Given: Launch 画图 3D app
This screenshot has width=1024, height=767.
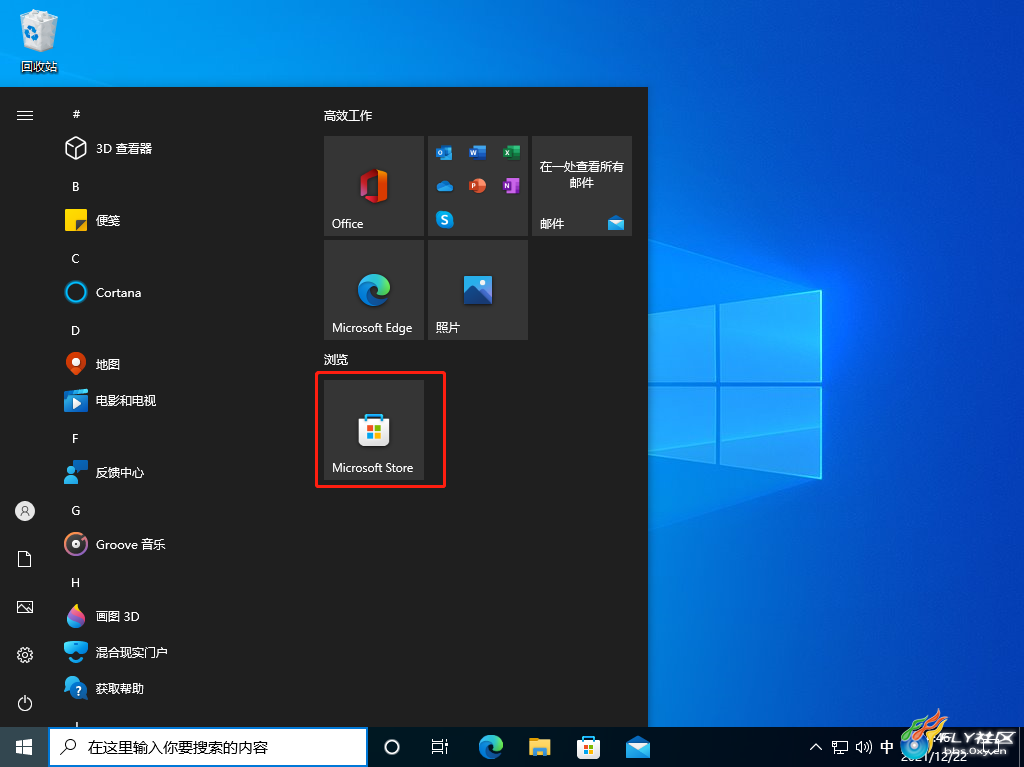Looking at the screenshot, I should pos(103,616).
